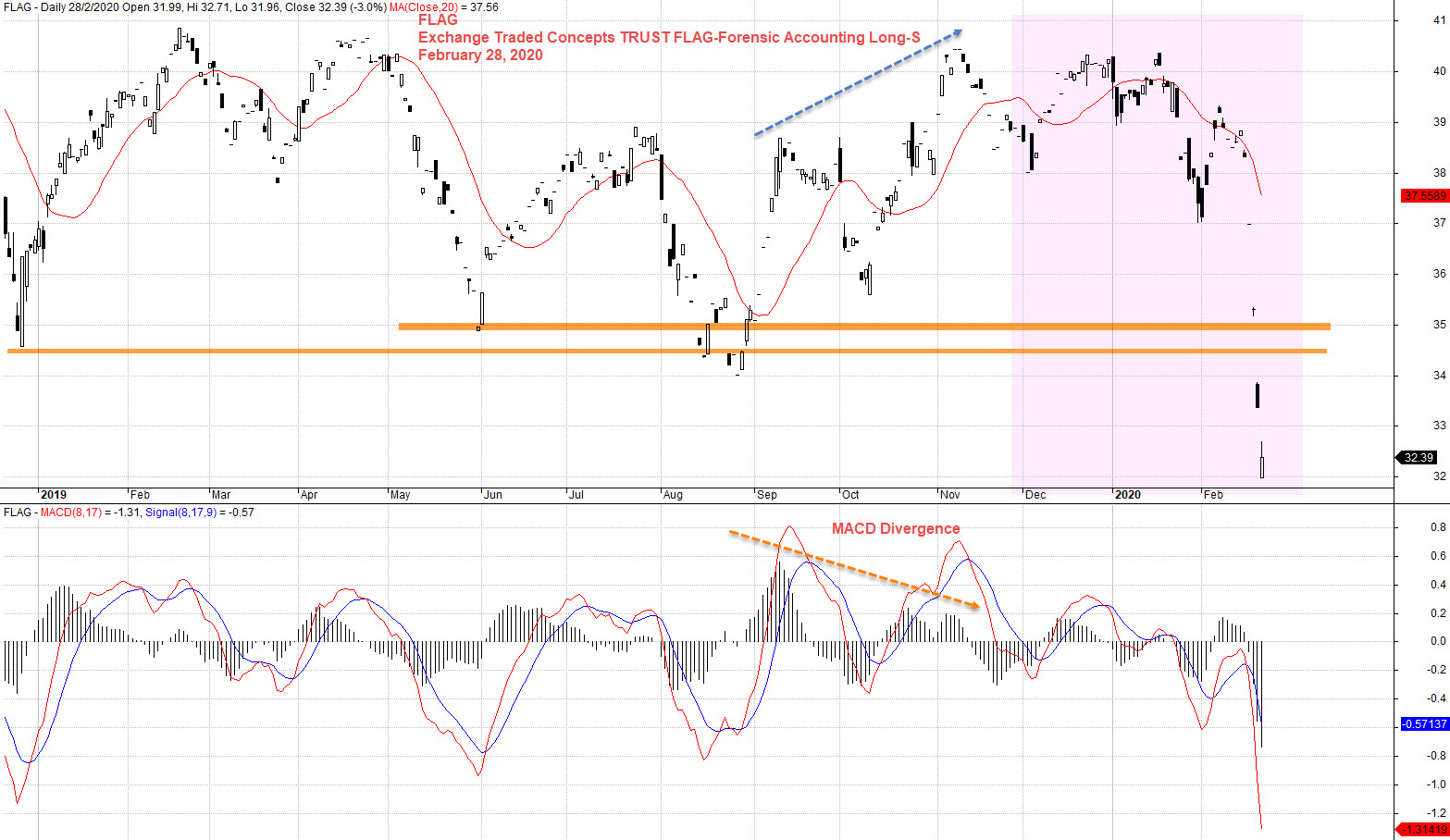
Task: Click the 2020 year label on time axis
Action: (1128, 495)
